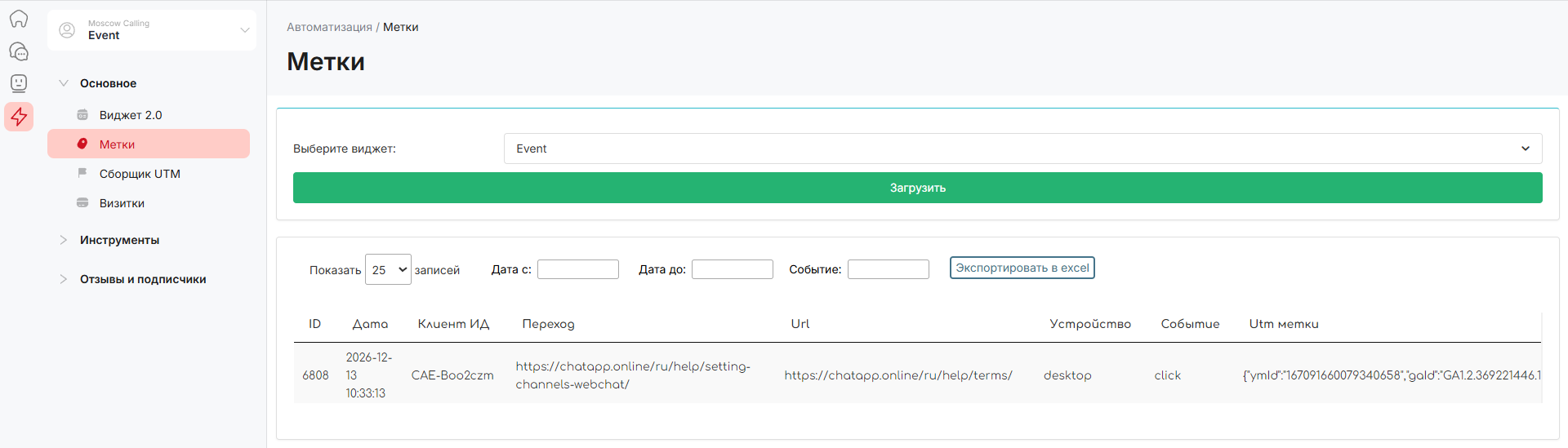Open the Метки menu item
1568x448 pixels.
(118, 144)
